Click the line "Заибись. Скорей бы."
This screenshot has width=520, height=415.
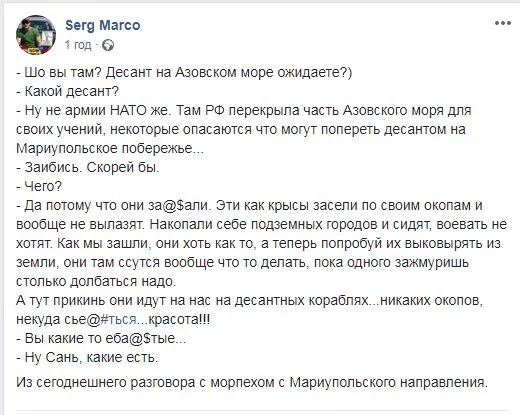(88, 167)
